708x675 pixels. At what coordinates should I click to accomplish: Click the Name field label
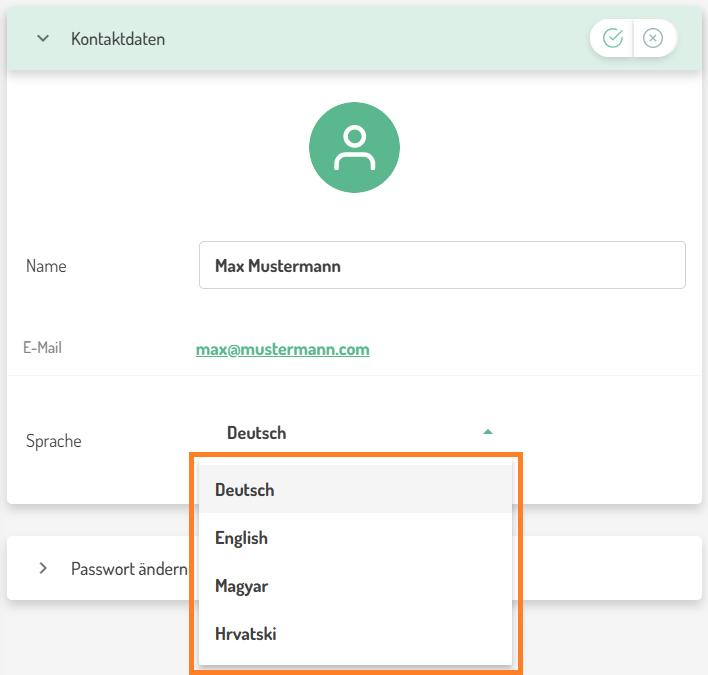click(x=46, y=266)
